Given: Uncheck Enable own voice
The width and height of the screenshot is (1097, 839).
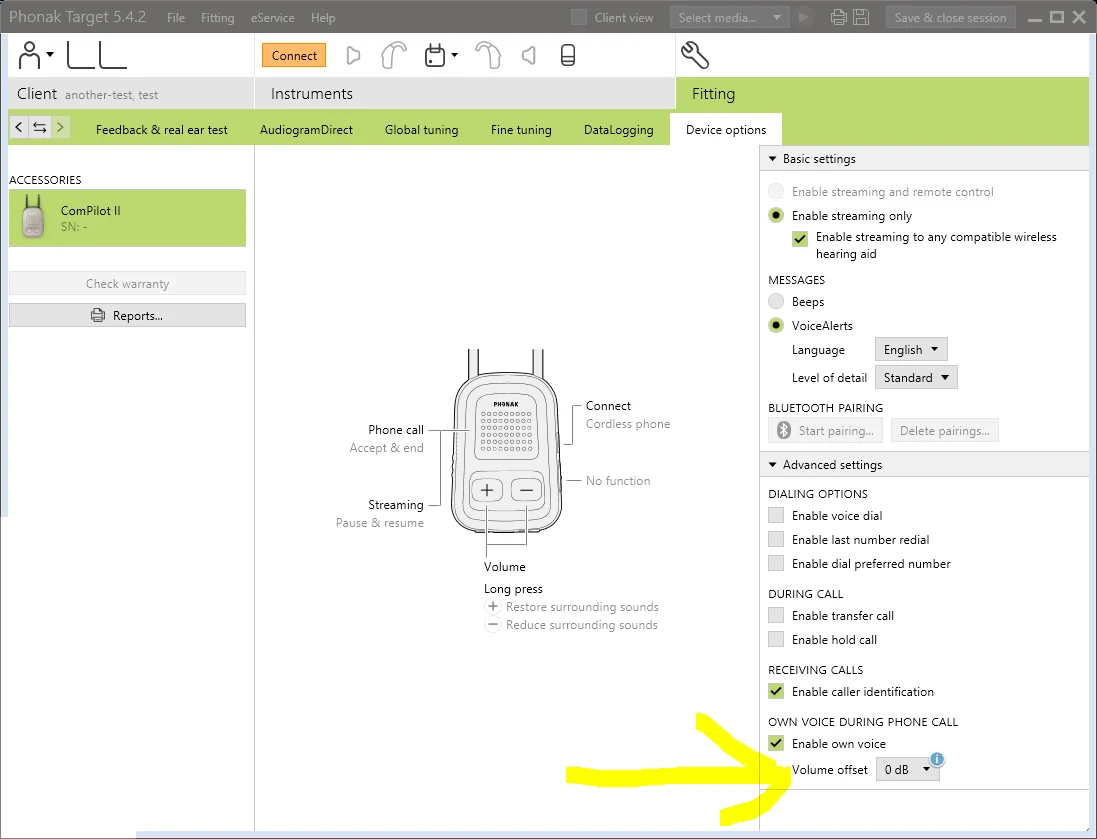Looking at the screenshot, I should tap(776, 743).
